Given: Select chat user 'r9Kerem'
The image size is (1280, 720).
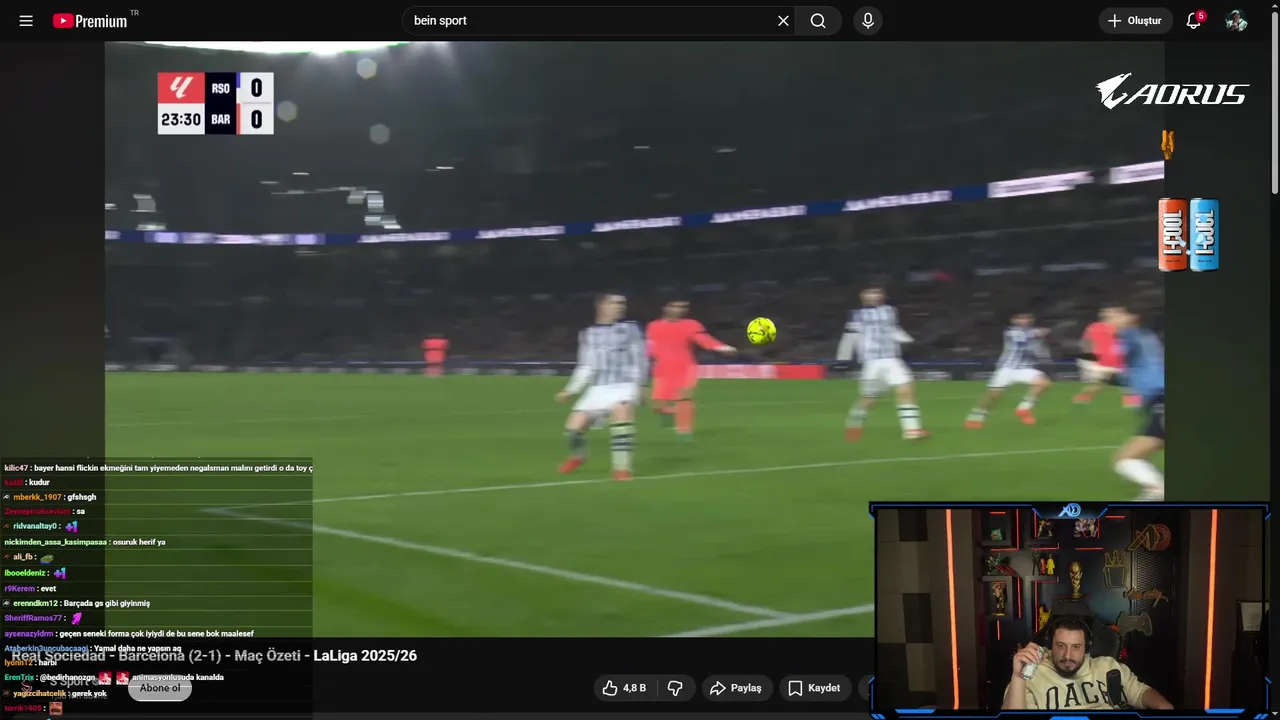Looking at the screenshot, I should tap(19, 589).
